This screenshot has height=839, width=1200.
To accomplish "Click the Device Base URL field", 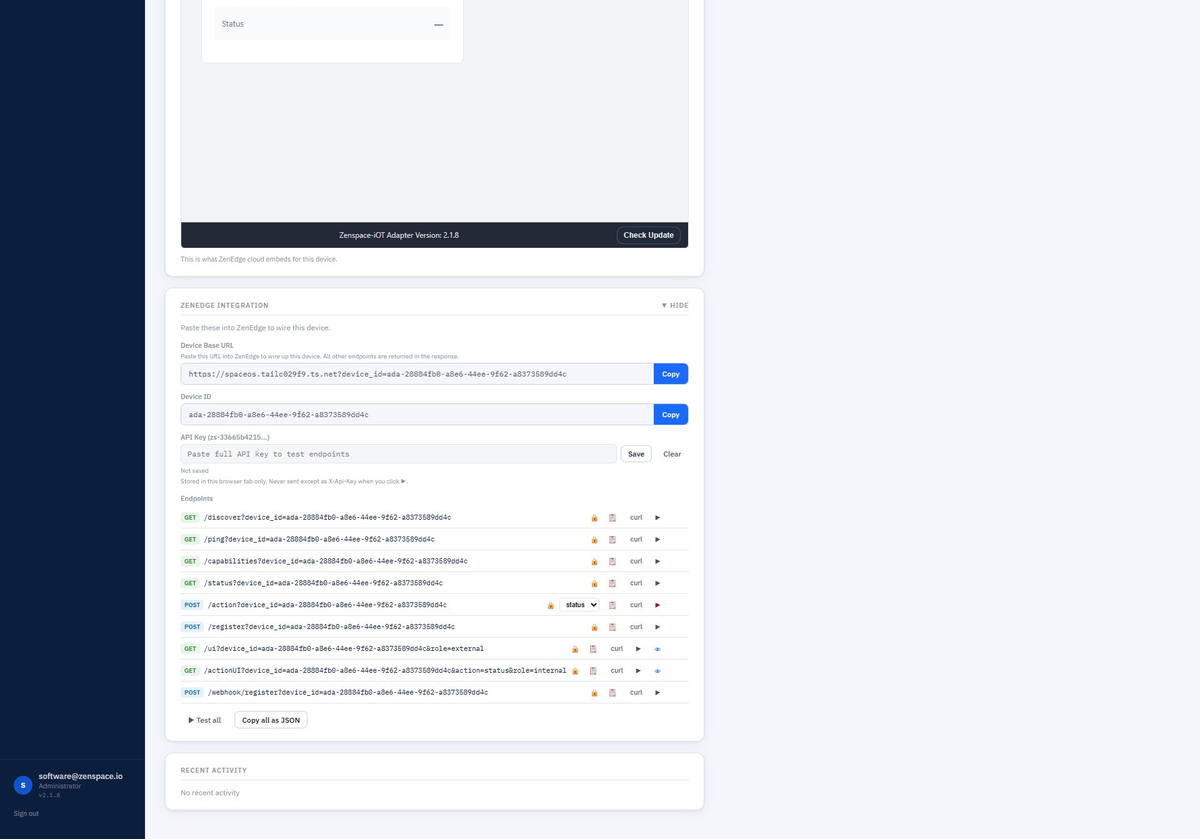I will pyautogui.click(x=417, y=374).
